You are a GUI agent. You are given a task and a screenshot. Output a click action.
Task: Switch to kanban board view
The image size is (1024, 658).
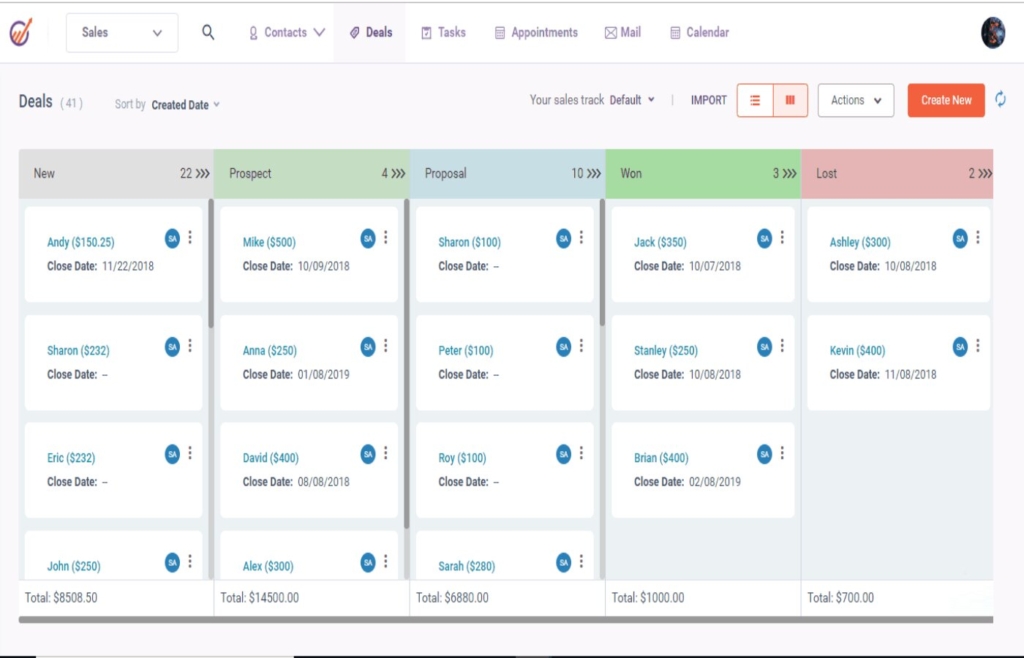790,100
